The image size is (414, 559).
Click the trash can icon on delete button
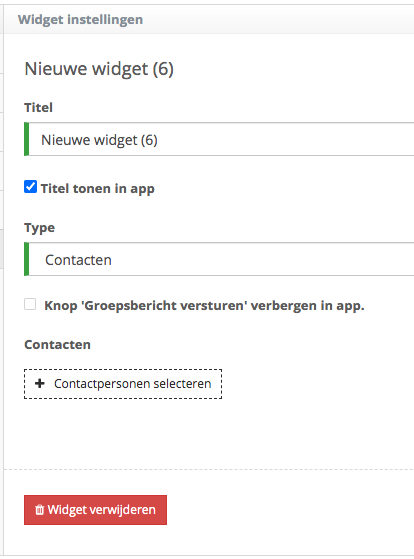[39, 510]
